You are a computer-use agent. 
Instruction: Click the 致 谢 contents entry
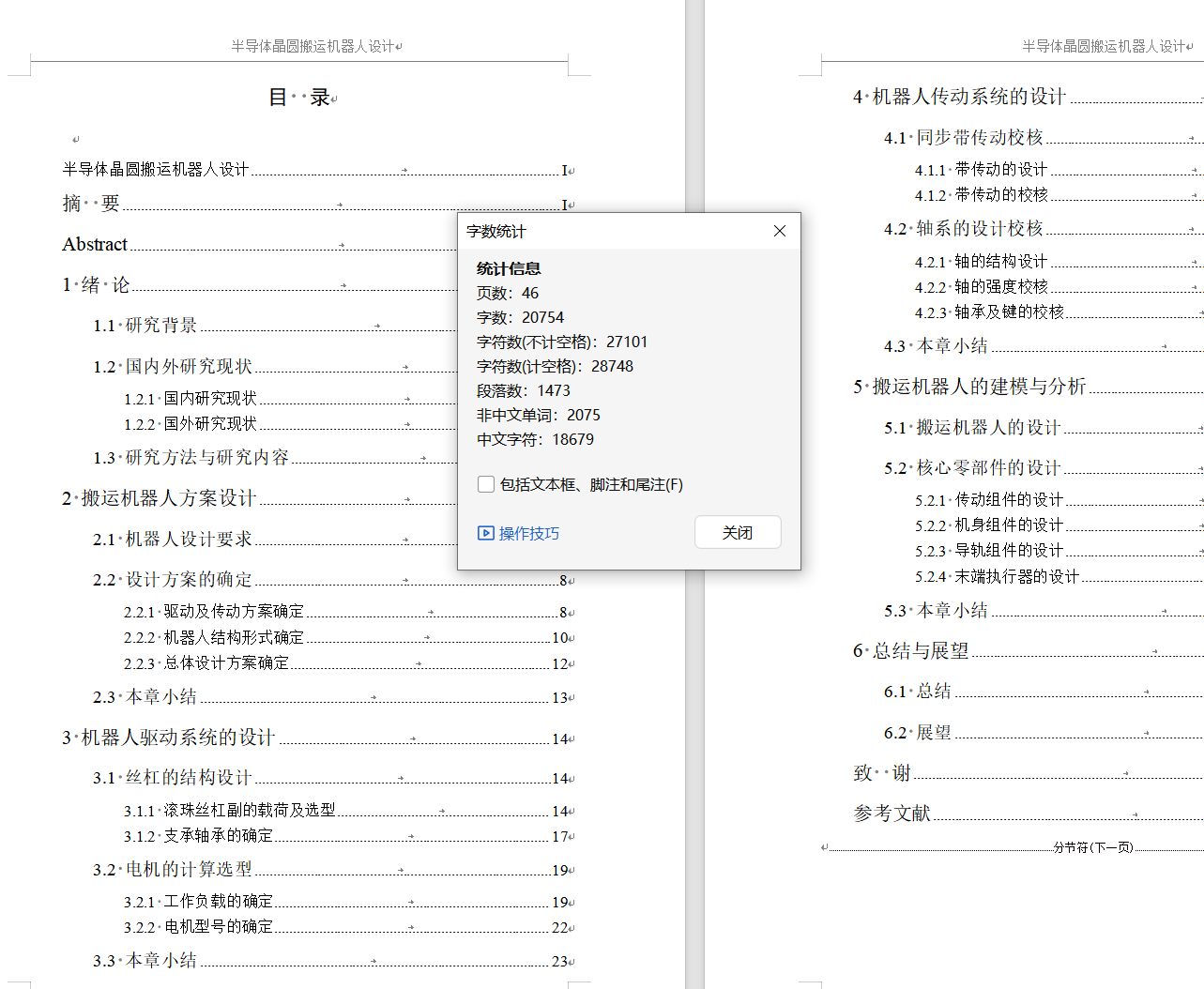click(882, 773)
